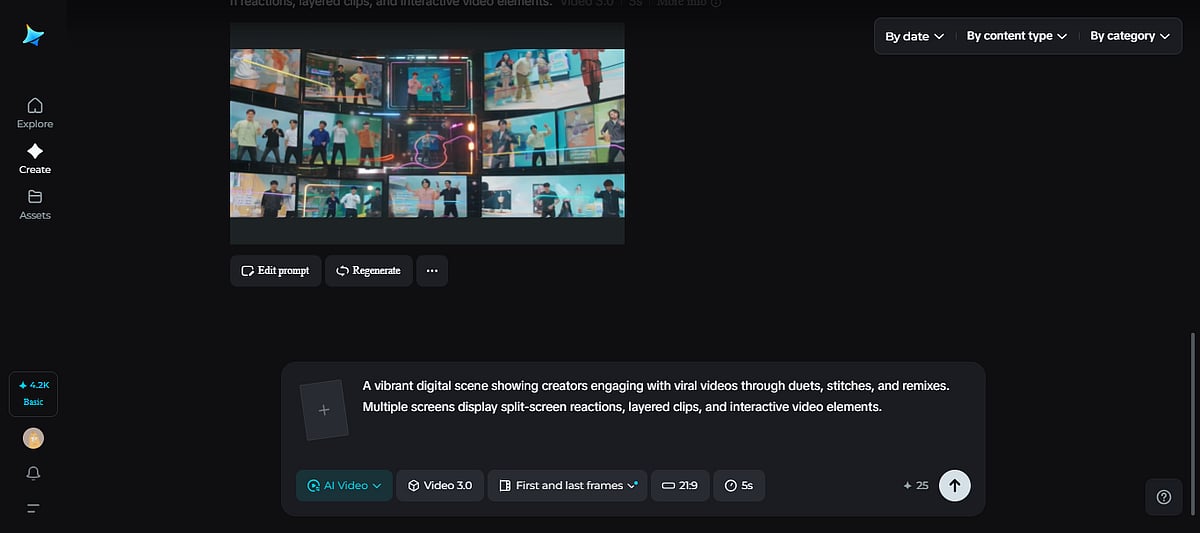This screenshot has width=1200, height=533.
Task: Open the help question mark icon
Action: [x=1163, y=497]
